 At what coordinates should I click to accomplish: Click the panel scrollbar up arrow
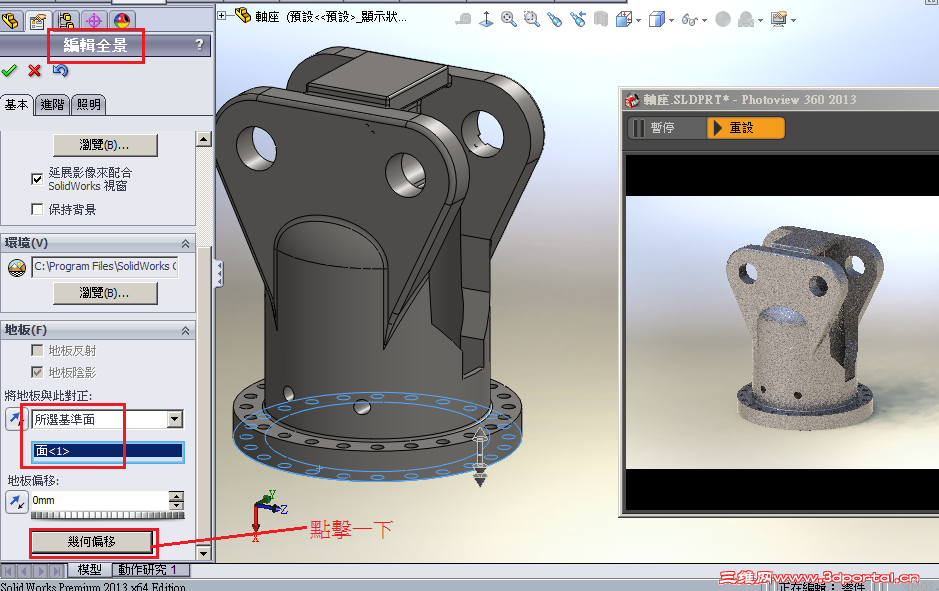point(204,139)
